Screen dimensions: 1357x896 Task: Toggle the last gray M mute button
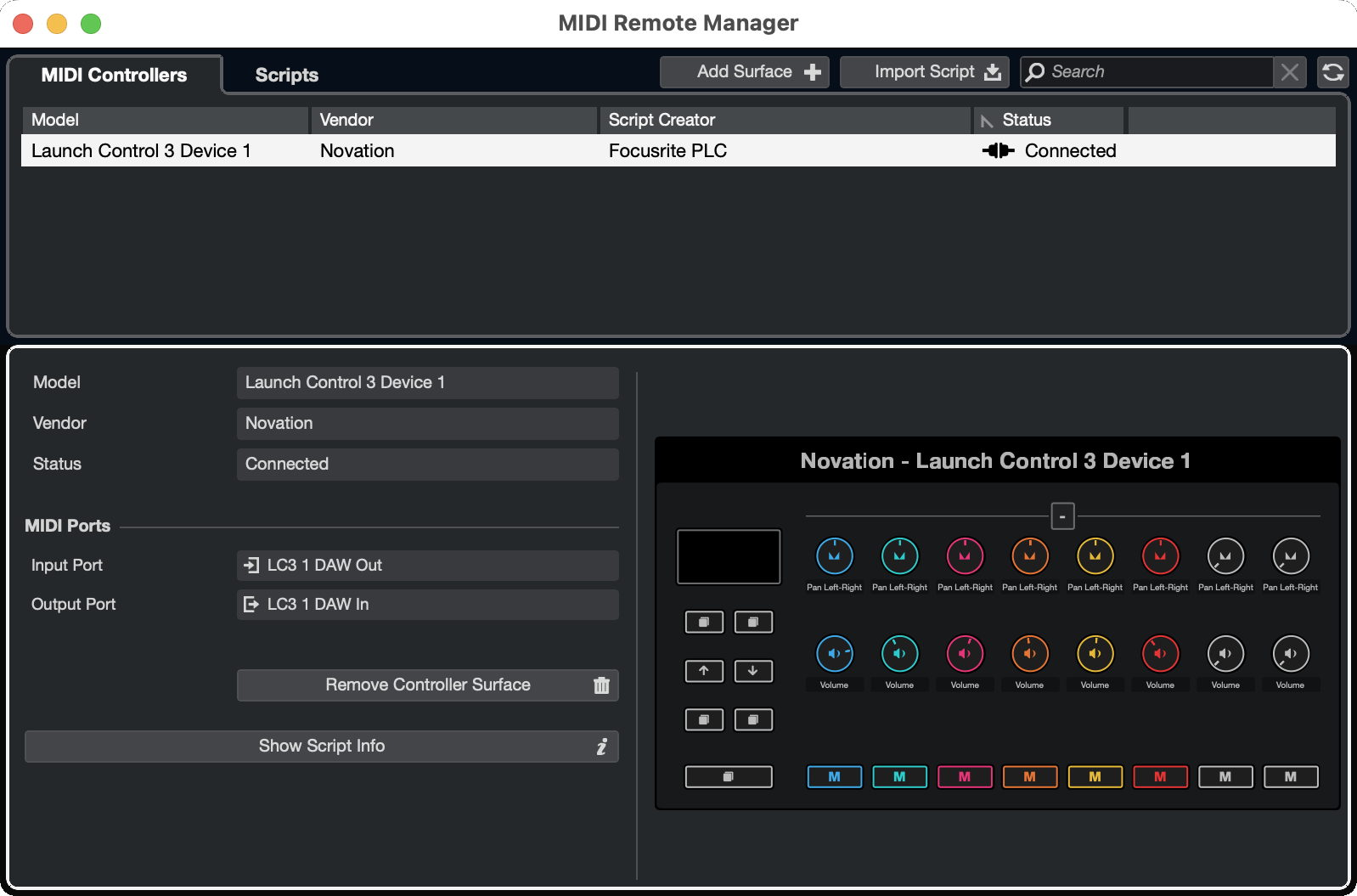point(1290,777)
